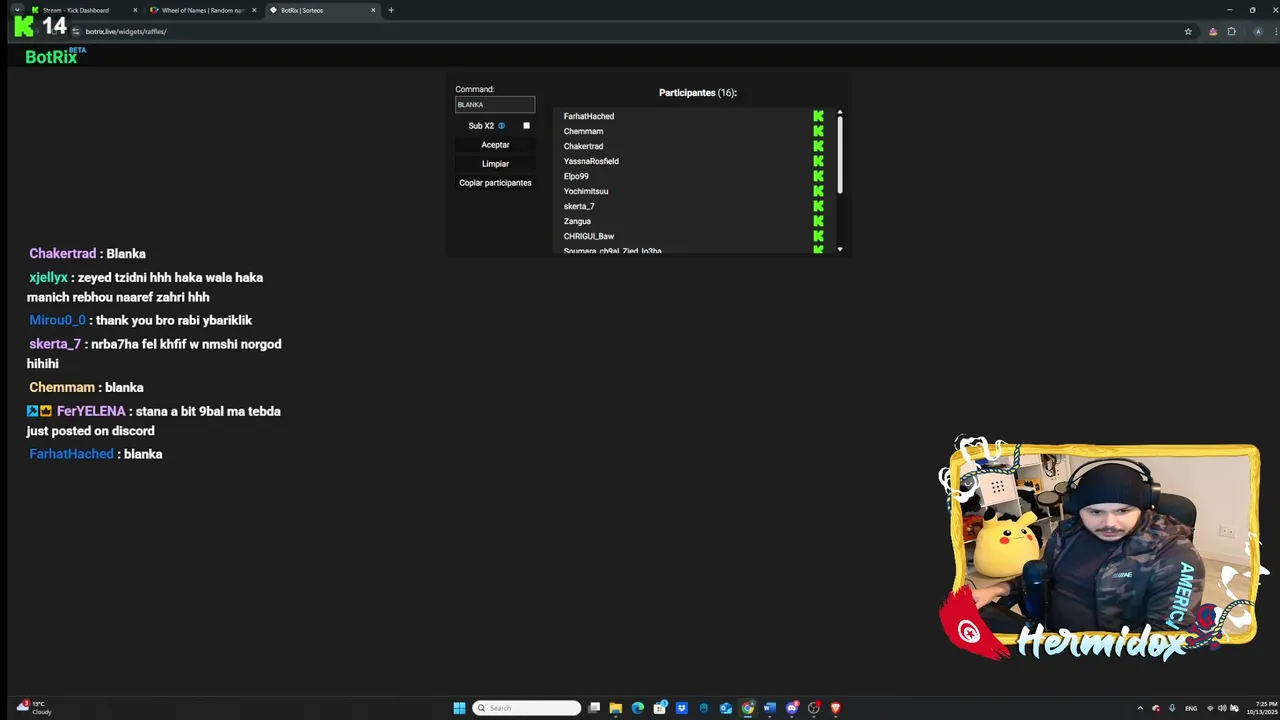Screen dimensions: 1280x720
Task: Close the Wheel of Names tab
Action: click(254, 10)
